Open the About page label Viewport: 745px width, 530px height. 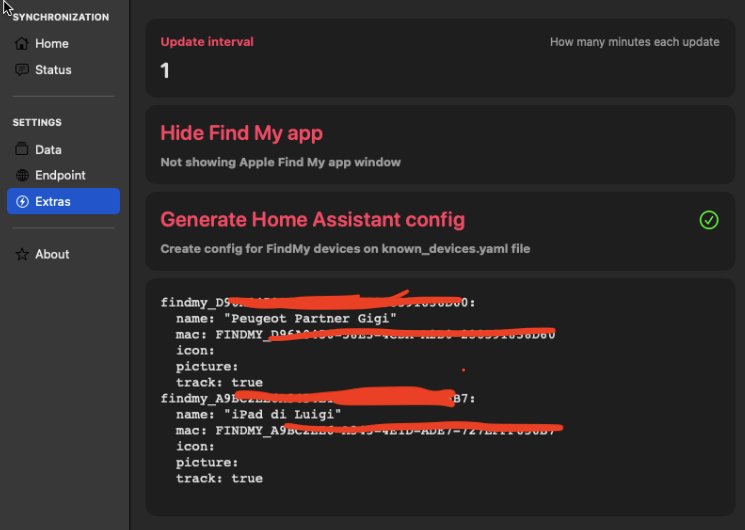pyautogui.click(x=52, y=254)
